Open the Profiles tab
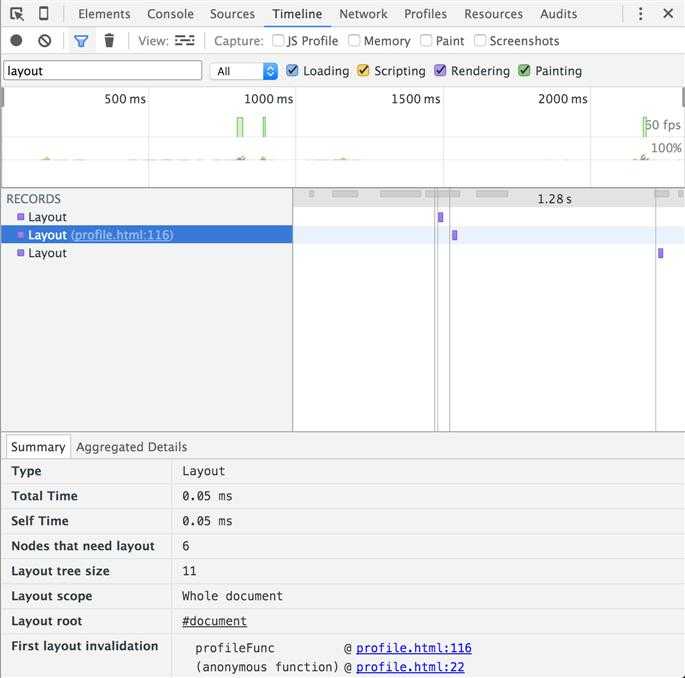Screen dimensions: 685x678 click(x=426, y=14)
